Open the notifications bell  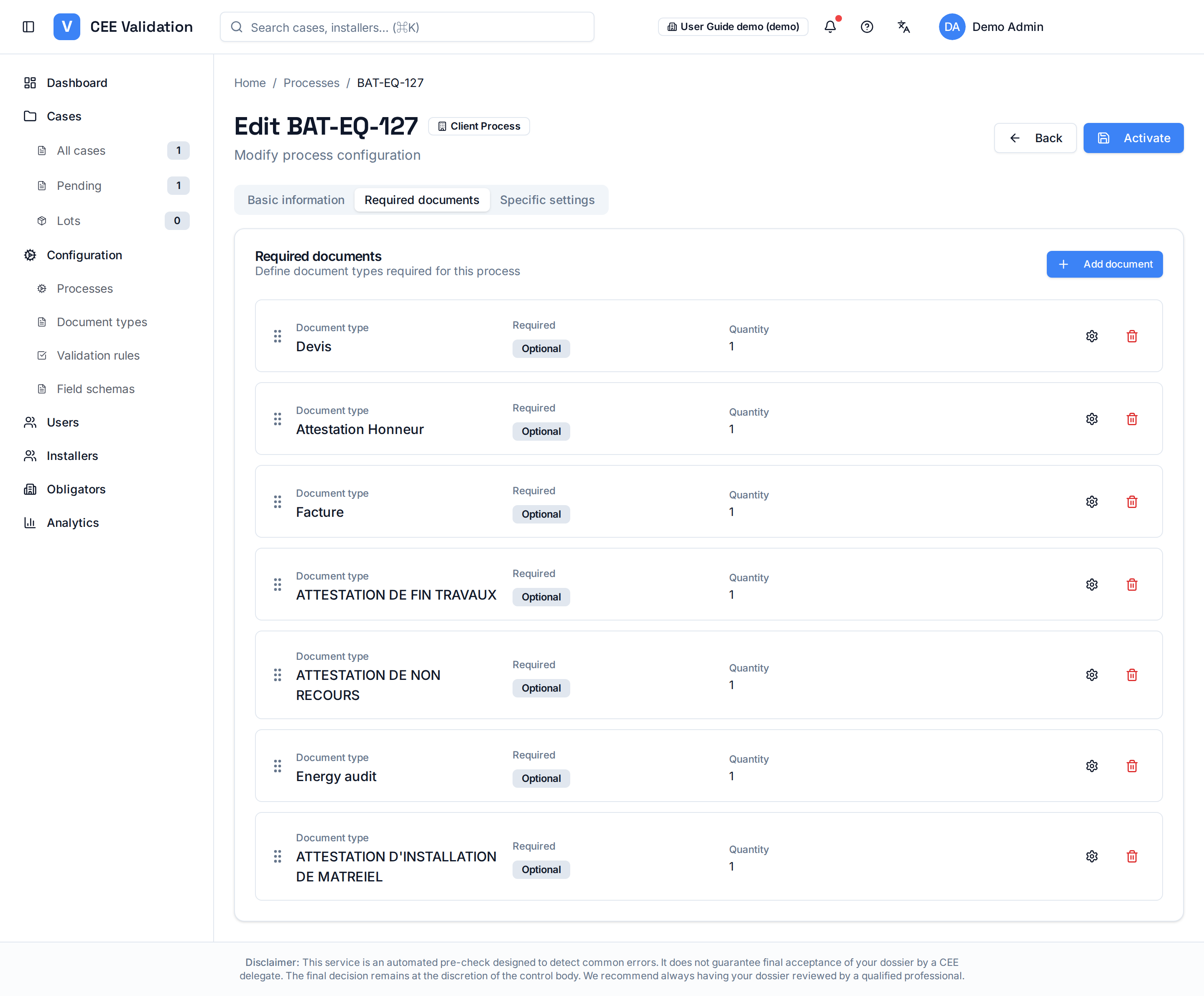pyautogui.click(x=829, y=27)
